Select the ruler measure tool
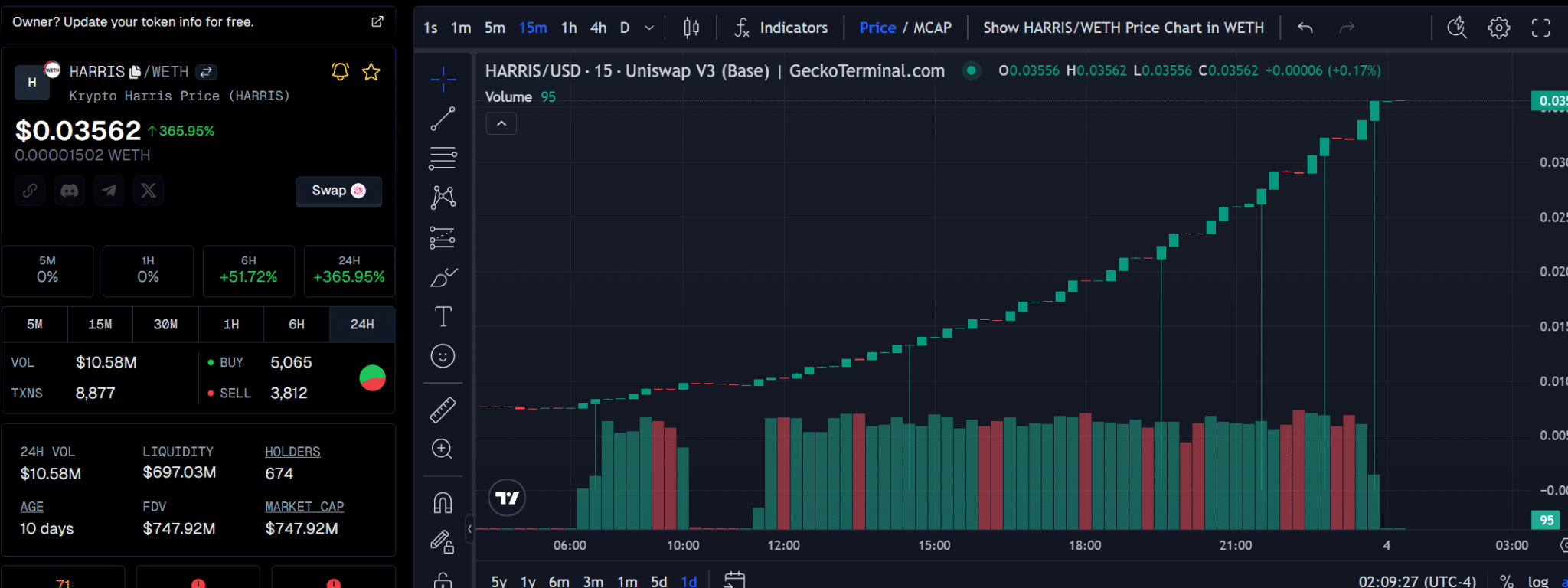The height and width of the screenshot is (588, 1568). pyautogui.click(x=443, y=410)
